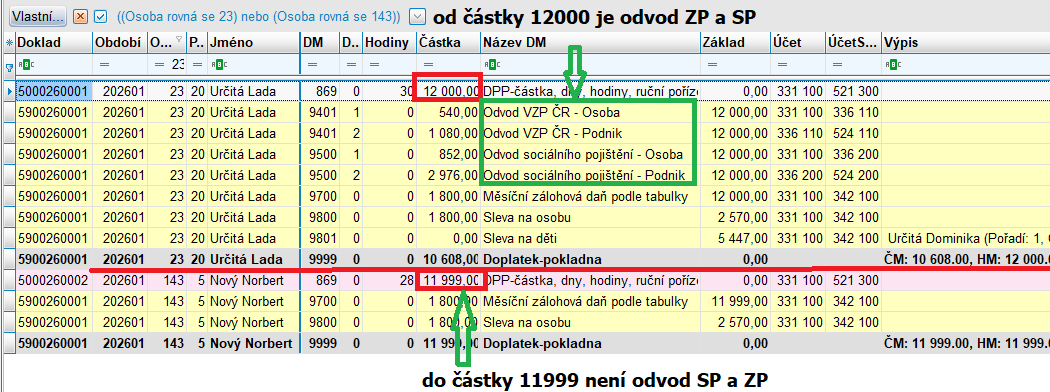Sort by the Částka column header
This screenshot has height=392, width=1050.
pyautogui.click(x=448, y=43)
